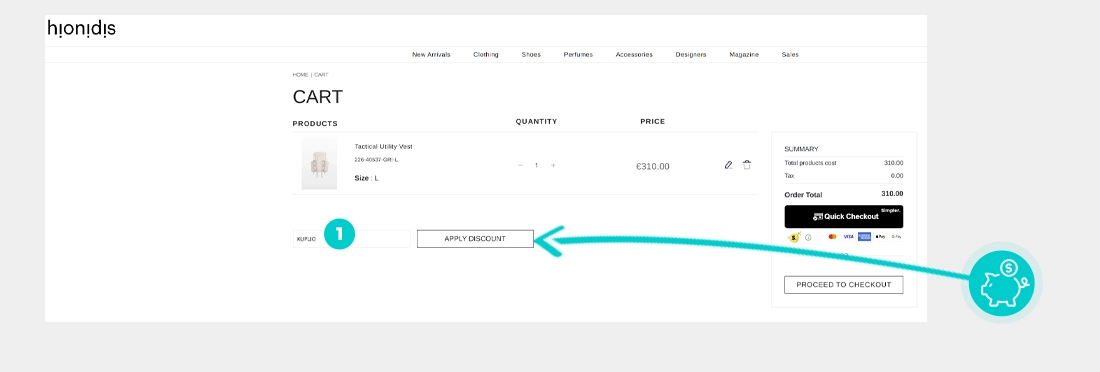Click the teal piggy bank icon
The image size is (1100, 372).
point(1002,284)
